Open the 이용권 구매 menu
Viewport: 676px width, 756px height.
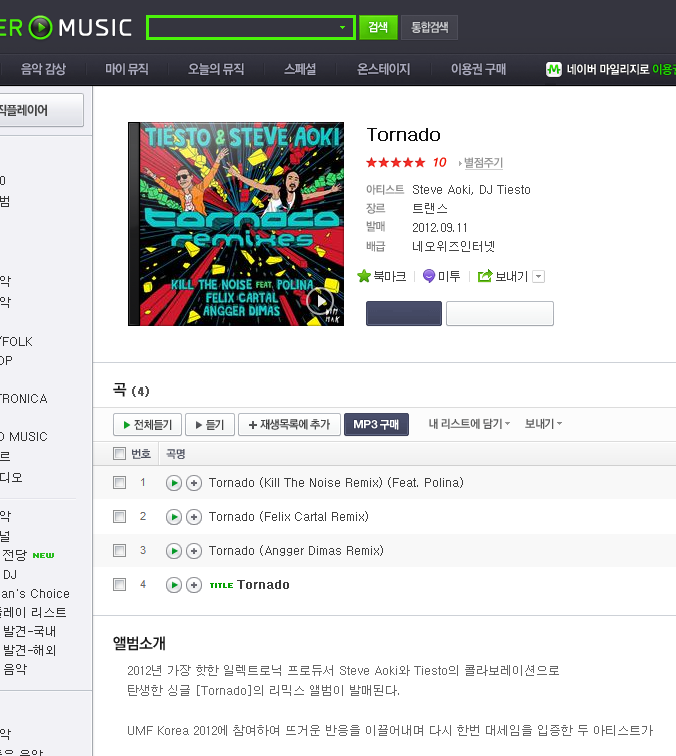pos(478,69)
